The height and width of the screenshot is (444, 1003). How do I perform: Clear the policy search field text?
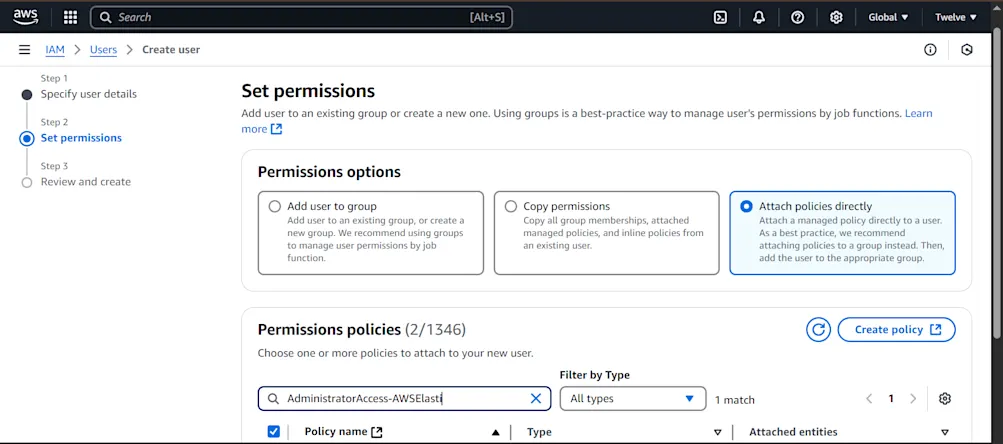[x=536, y=399]
